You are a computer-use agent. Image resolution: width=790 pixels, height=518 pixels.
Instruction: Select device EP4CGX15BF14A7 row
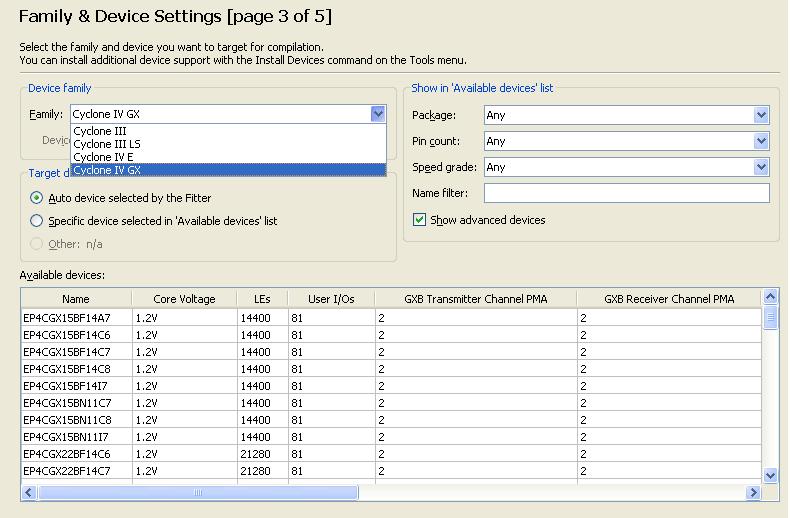pos(67,318)
